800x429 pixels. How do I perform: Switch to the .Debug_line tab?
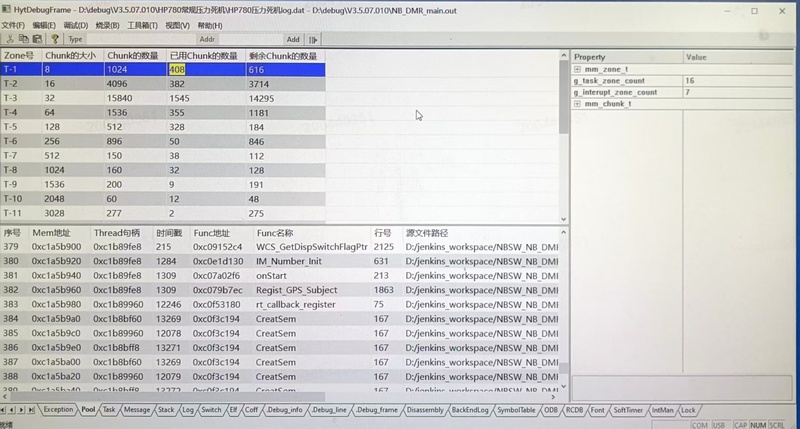329,410
